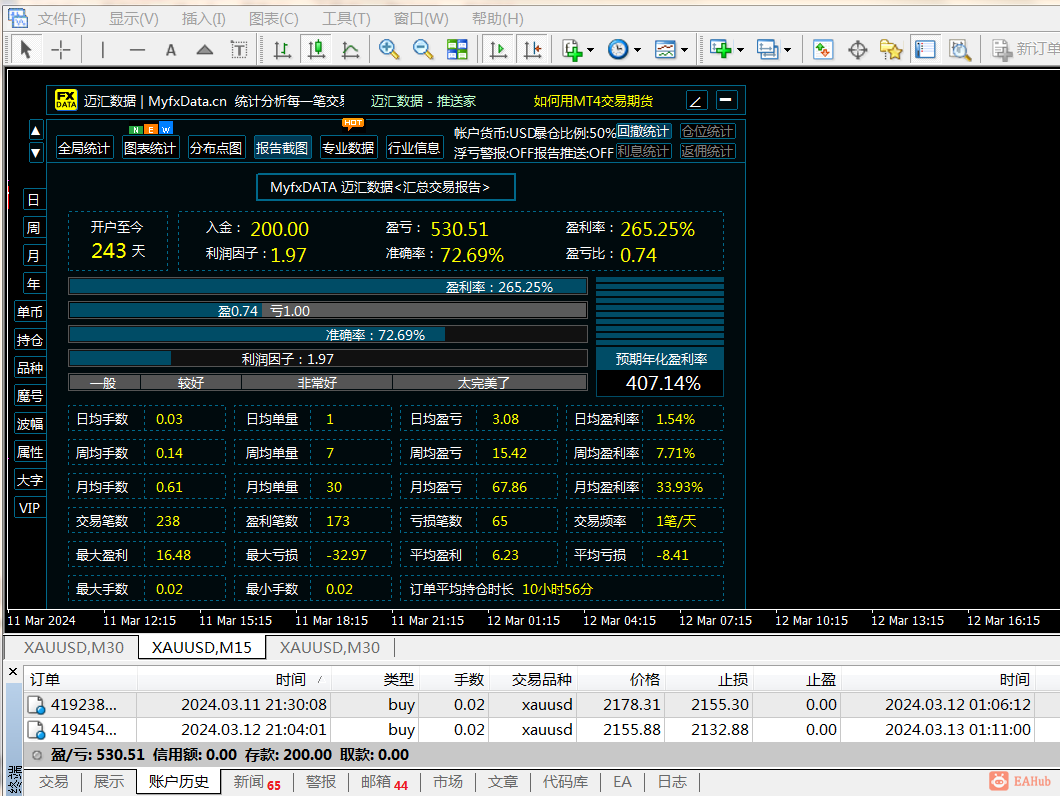
Task: Expand the templates dropdown arrow
Action: pyautogui.click(x=684, y=50)
